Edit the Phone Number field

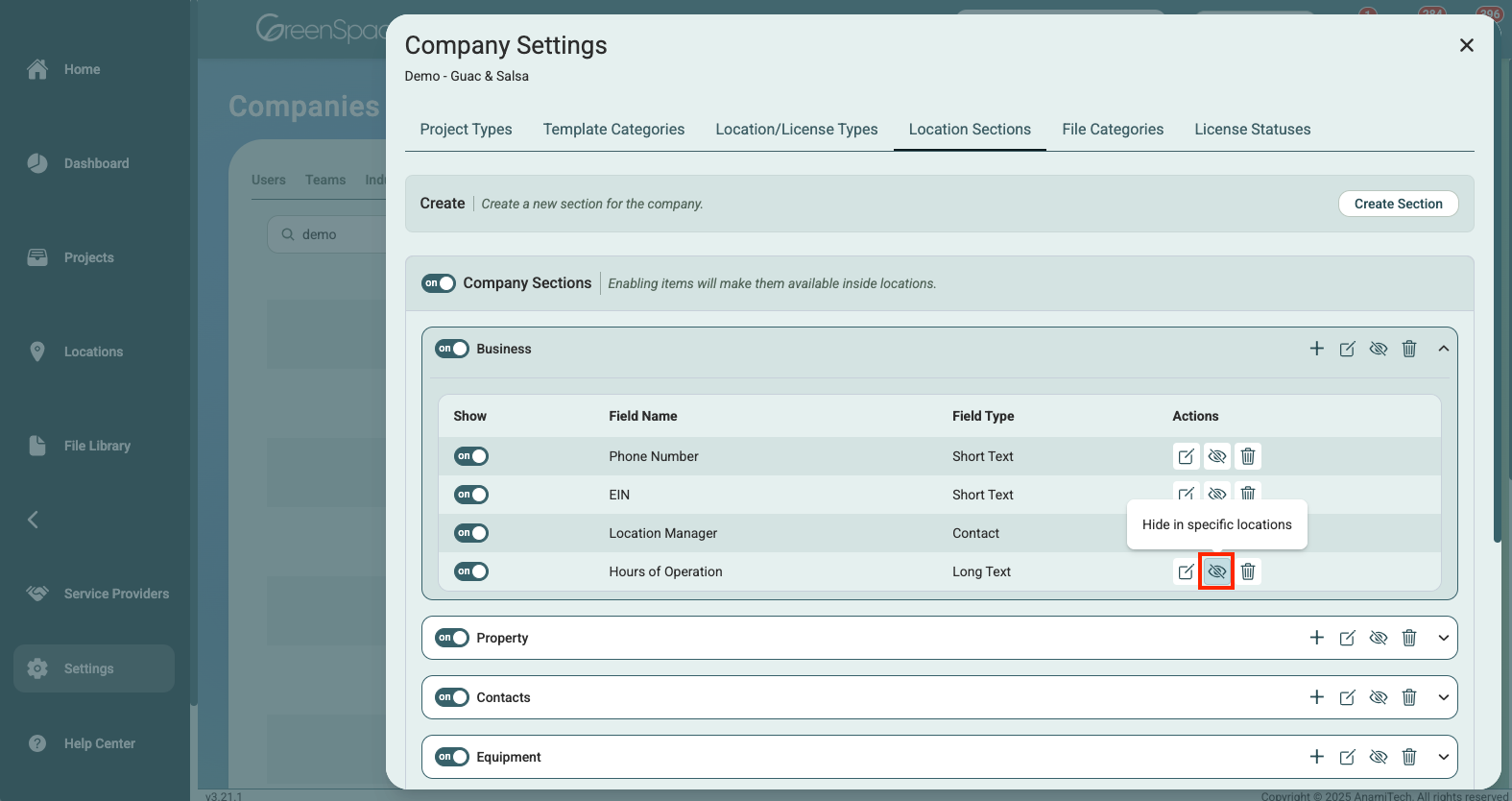point(1186,456)
